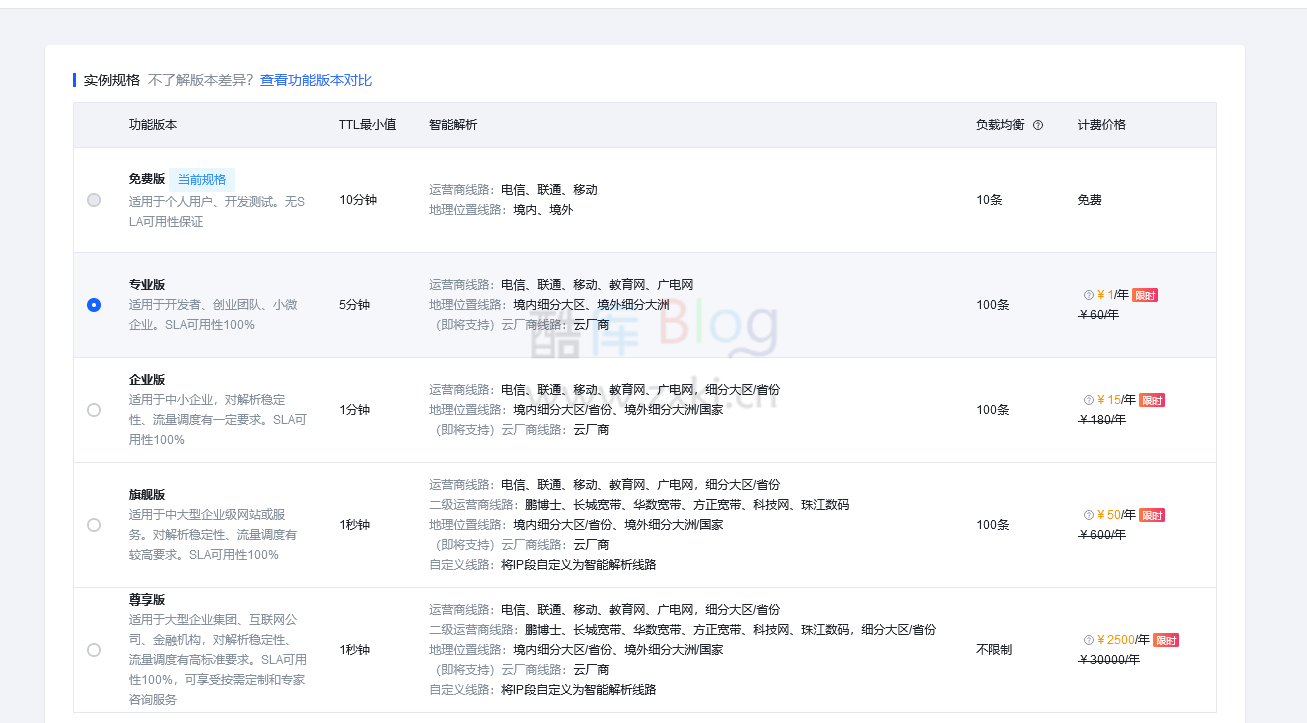1307x723 pixels.
Task: Click help icon beside ¥1/年 price
Action: point(1089,295)
